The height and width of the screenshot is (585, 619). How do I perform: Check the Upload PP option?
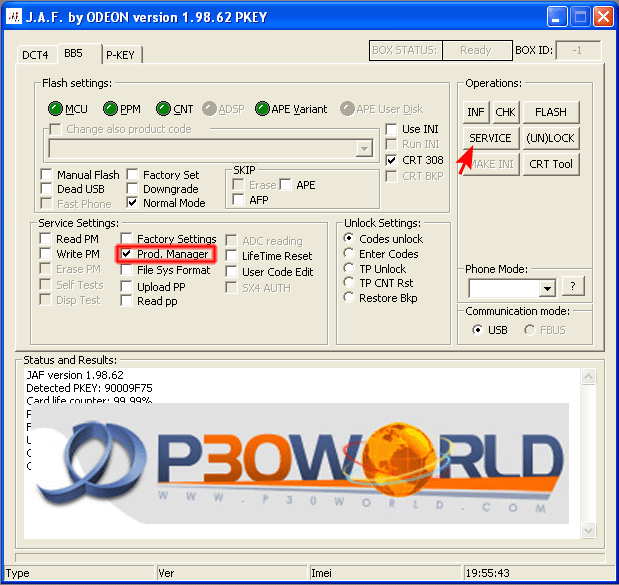pyautogui.click(x=126, y=287)
